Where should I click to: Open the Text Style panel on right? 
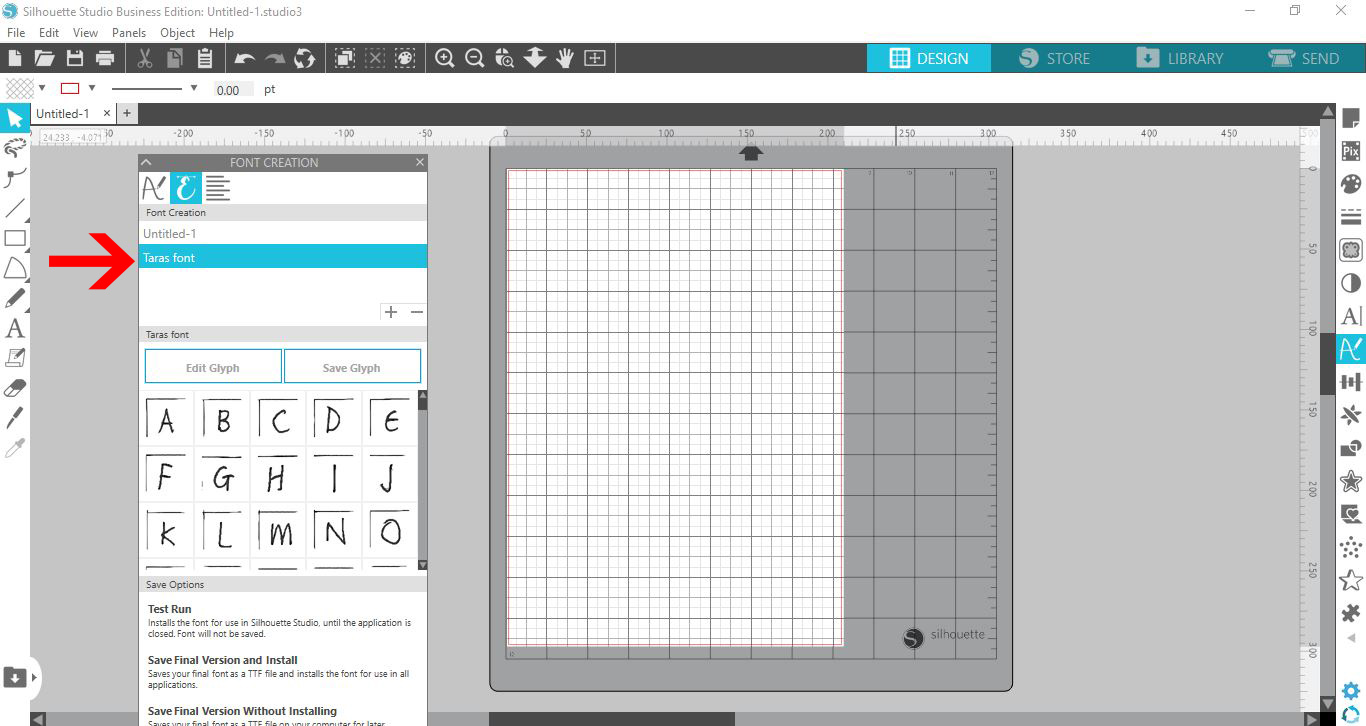point(1351,316)
